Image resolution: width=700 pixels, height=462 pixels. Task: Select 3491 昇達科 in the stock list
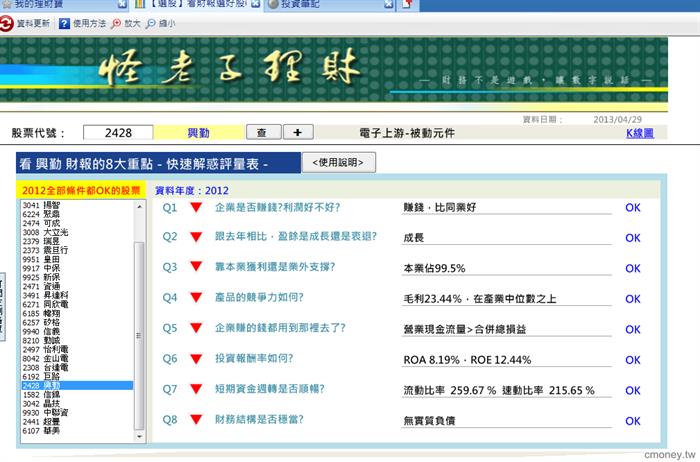[78, 295]
